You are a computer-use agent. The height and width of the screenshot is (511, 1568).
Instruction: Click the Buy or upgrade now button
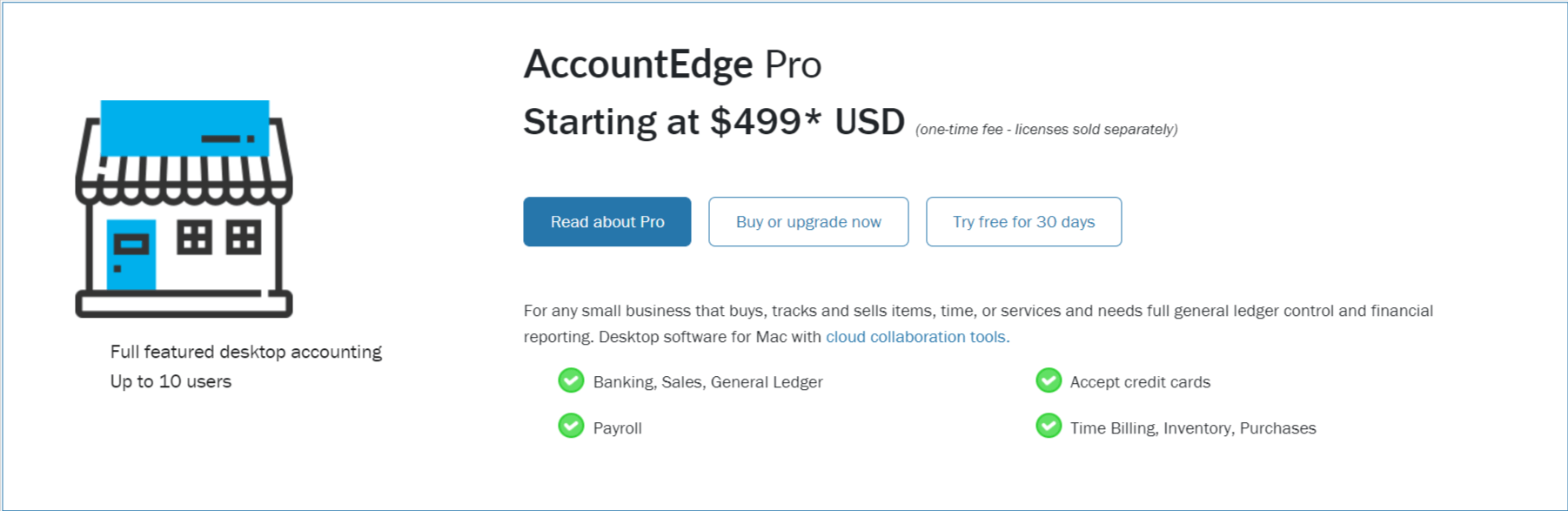pyautogui.click(x=807, y=221)
